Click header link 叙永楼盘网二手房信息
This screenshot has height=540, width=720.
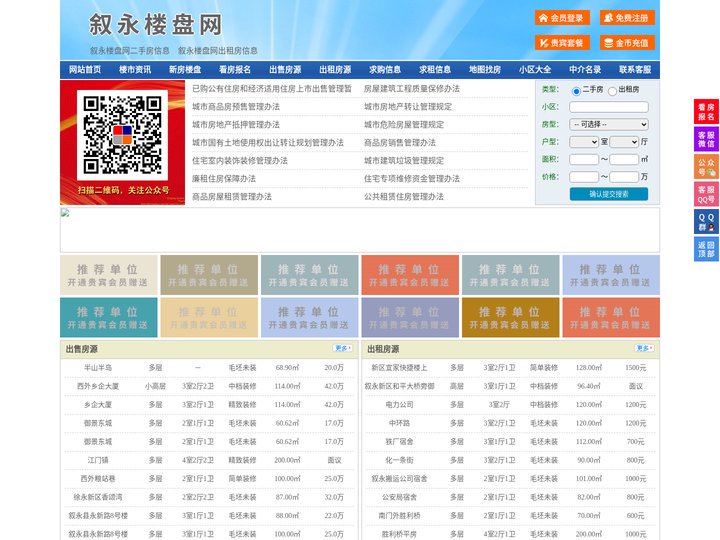tap(129, 51)
